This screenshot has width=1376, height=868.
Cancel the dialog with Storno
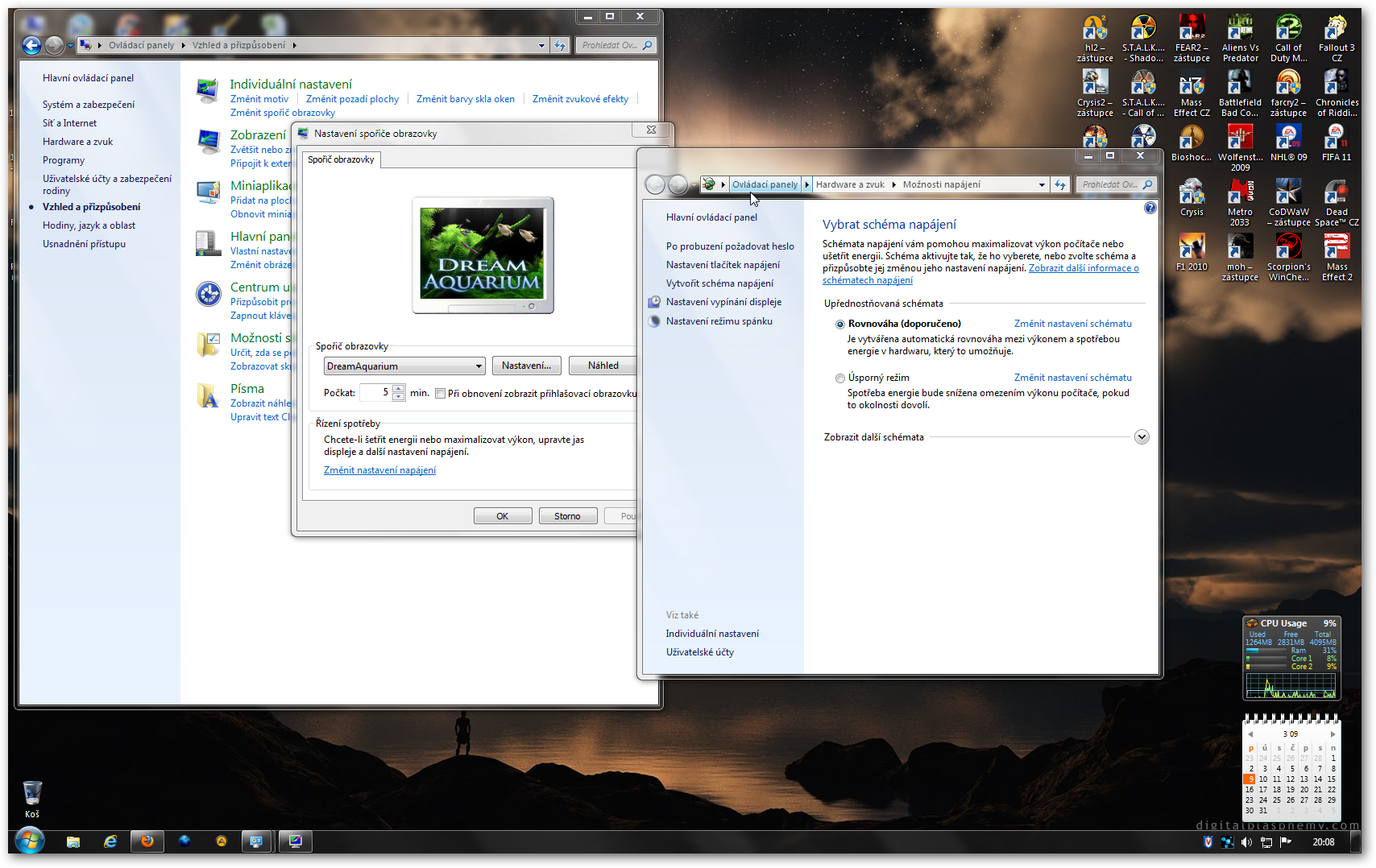567,516
